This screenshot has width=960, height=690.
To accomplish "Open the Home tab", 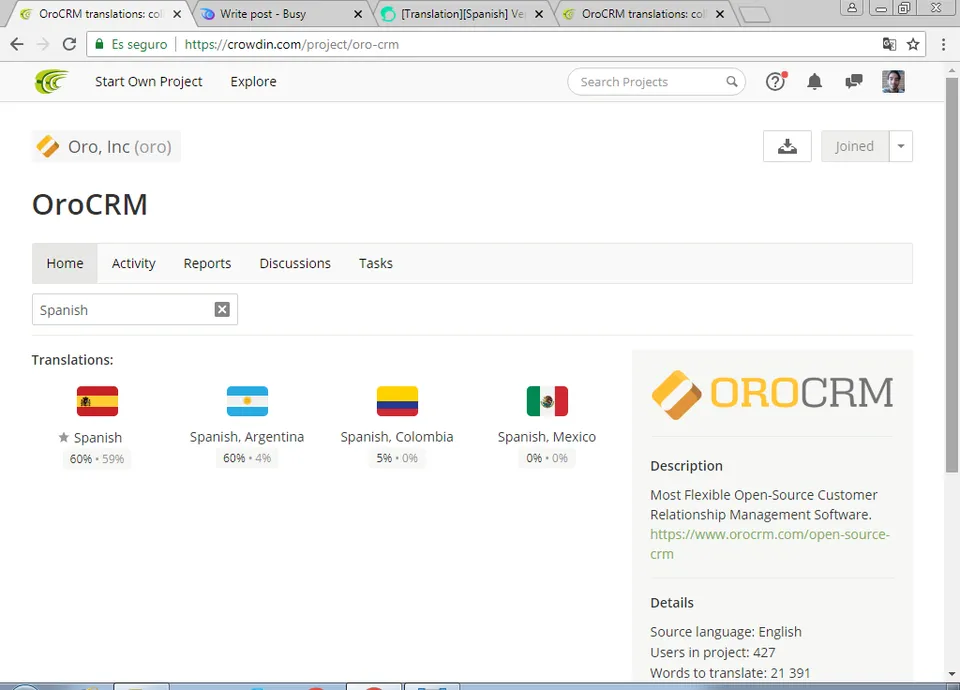I will [x=65, y=263].
